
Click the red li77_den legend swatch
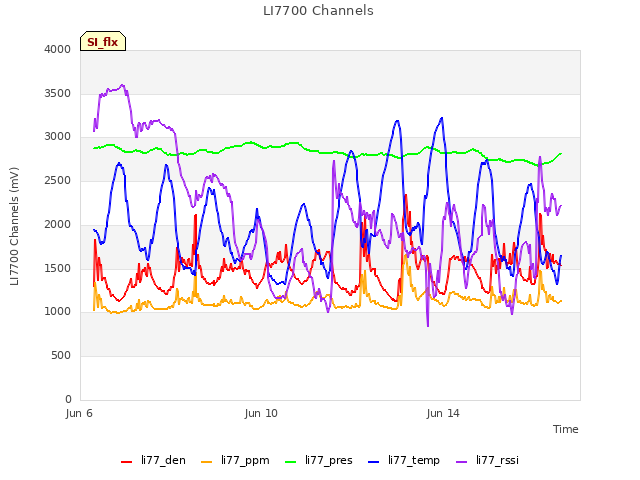point(127,462)
